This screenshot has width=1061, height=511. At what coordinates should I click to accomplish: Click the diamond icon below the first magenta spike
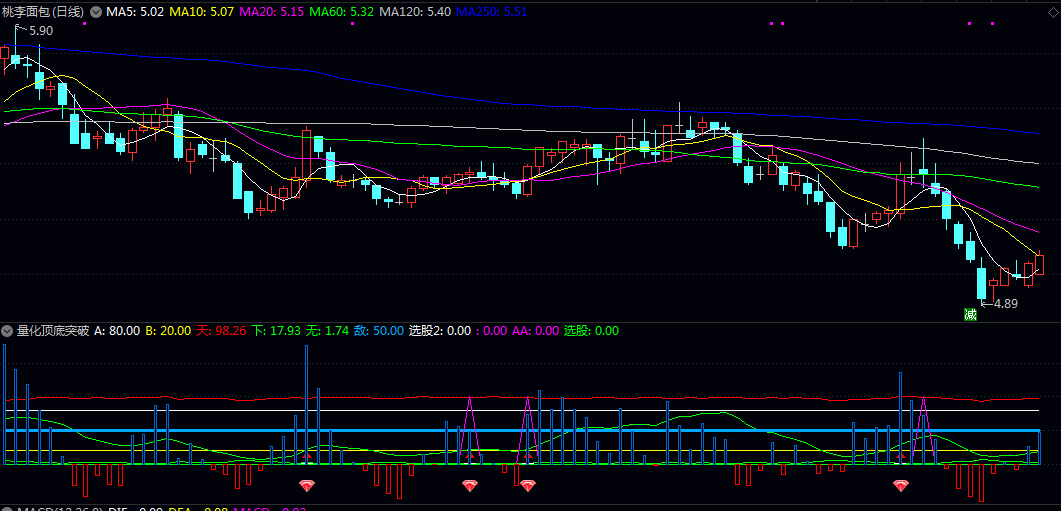tap(470, 485)
